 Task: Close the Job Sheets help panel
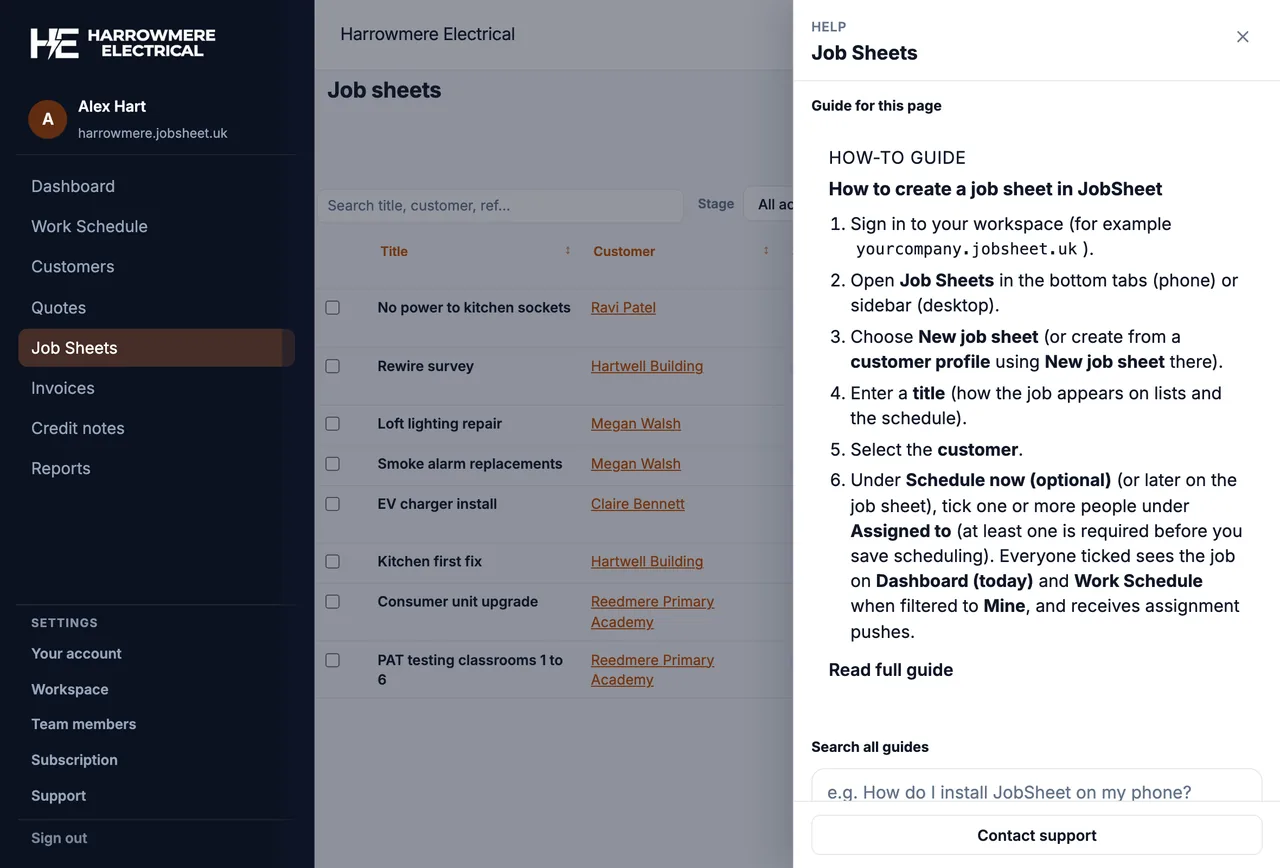[1243, 37]
